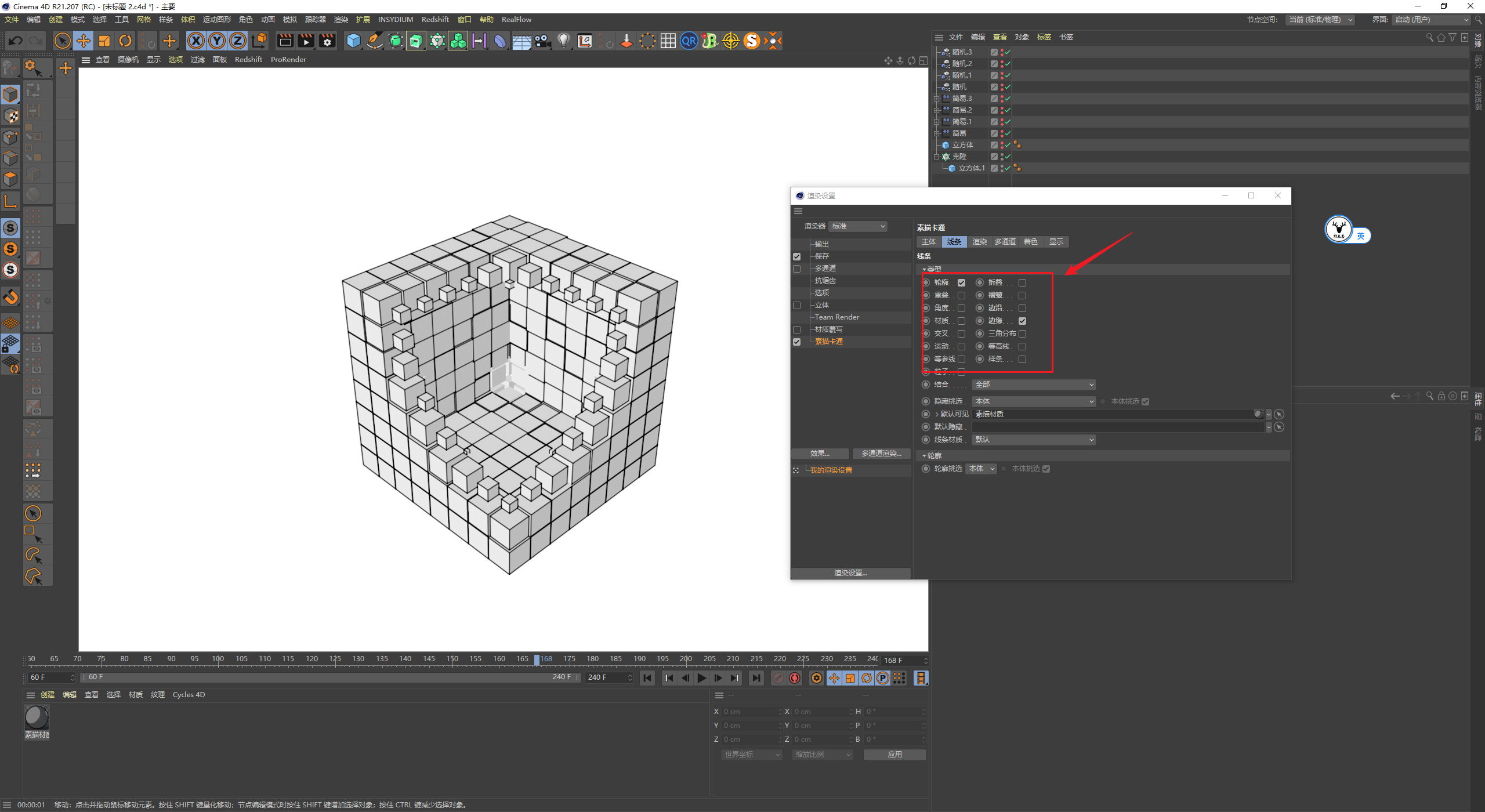Uncheck the 轮廓 line type checkbox

click(x=961, y=282)
